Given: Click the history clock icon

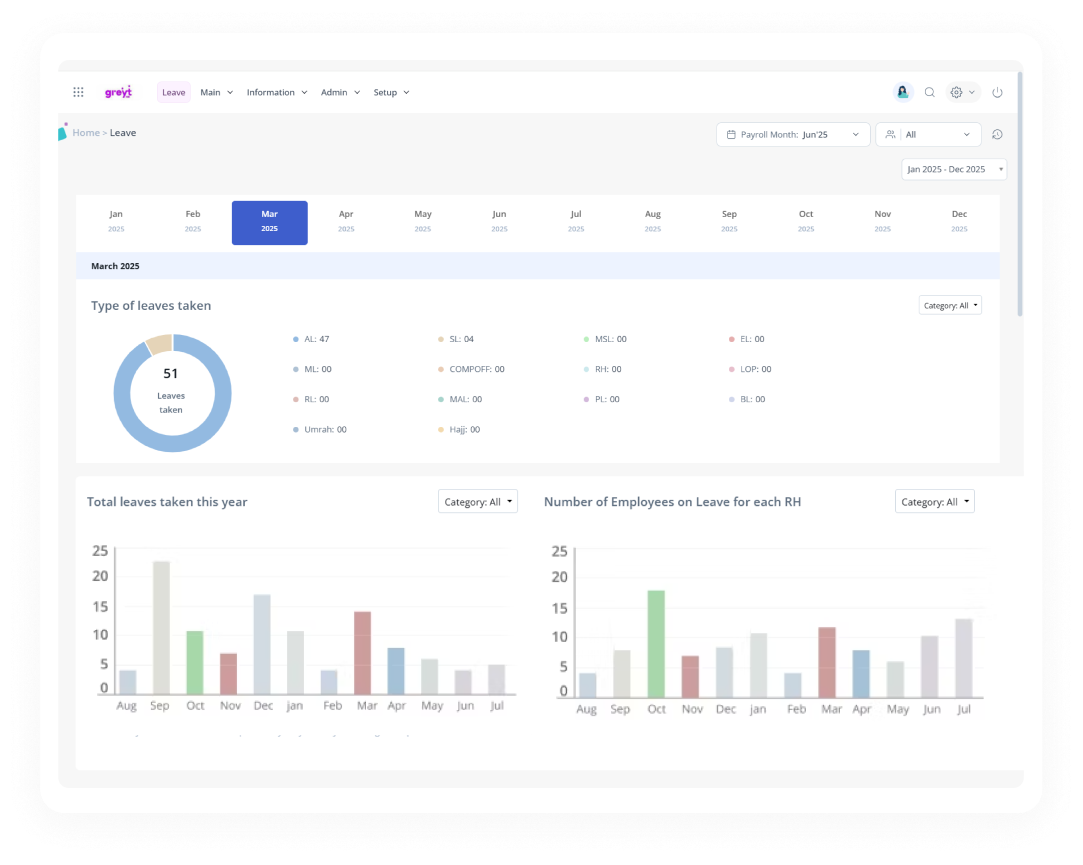Looking at the screenshot, I should 997,135.
